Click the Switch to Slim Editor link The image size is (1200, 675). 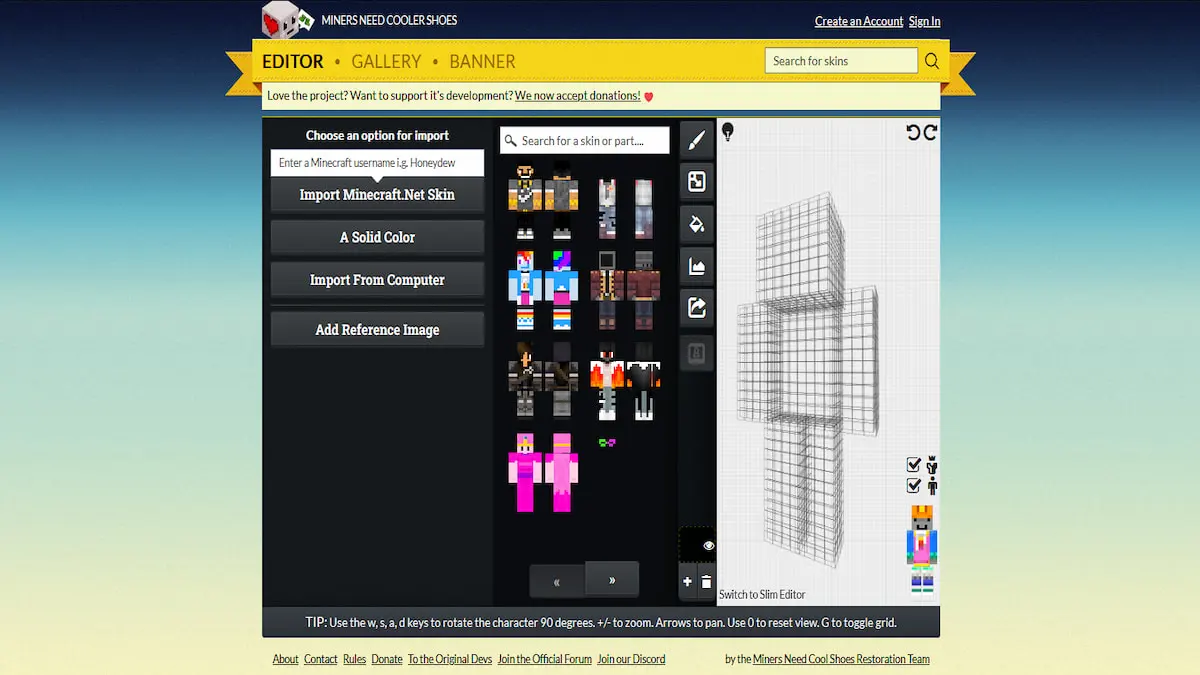click(x=762, y=594)
